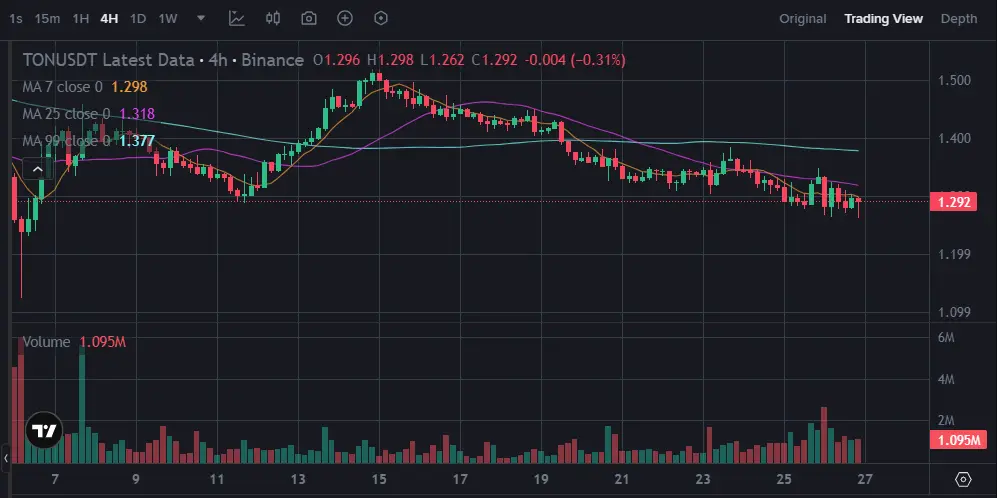
Task: Click the left arrow at chart's bottom-left edge
Action: 4,458
